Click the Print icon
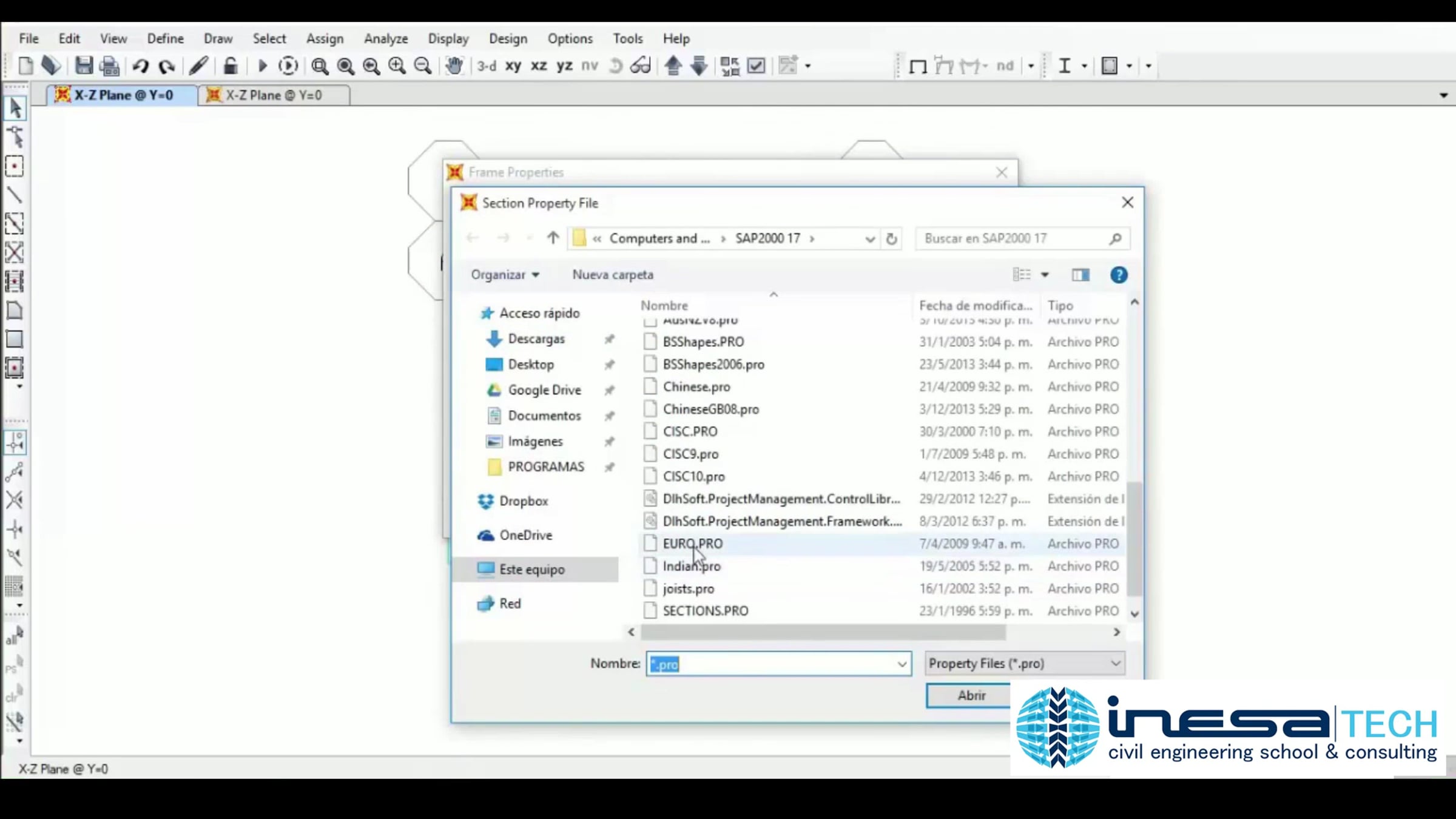 coord(110,66)
